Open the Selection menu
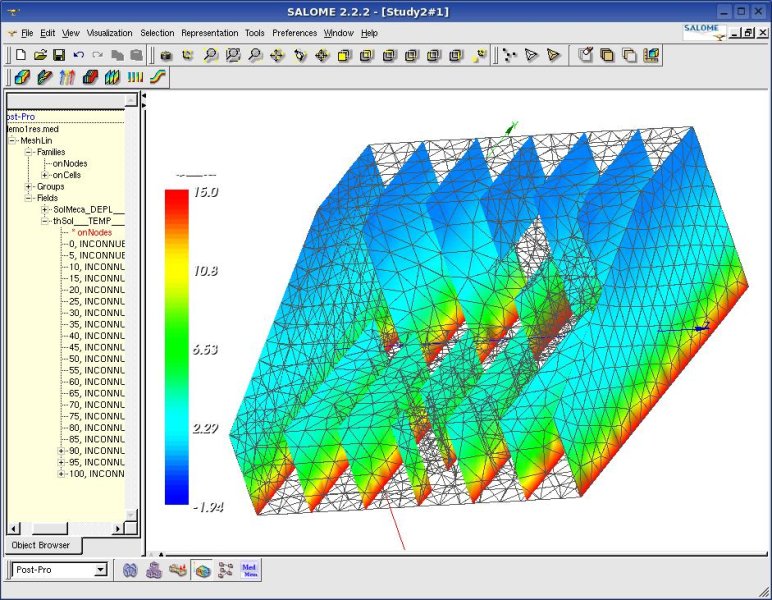 157,33
